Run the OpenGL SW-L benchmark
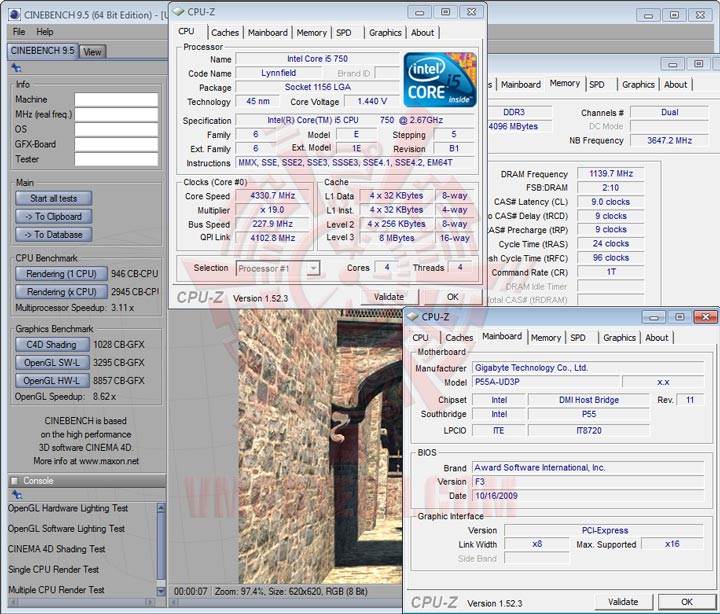The image size is (720, 614). tap(52, 362)
